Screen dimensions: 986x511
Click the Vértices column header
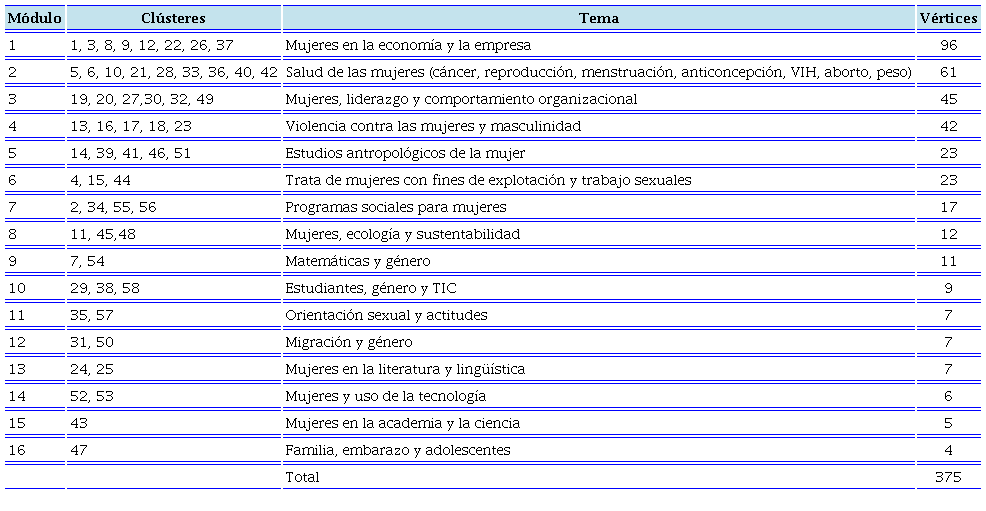point(948,18)
